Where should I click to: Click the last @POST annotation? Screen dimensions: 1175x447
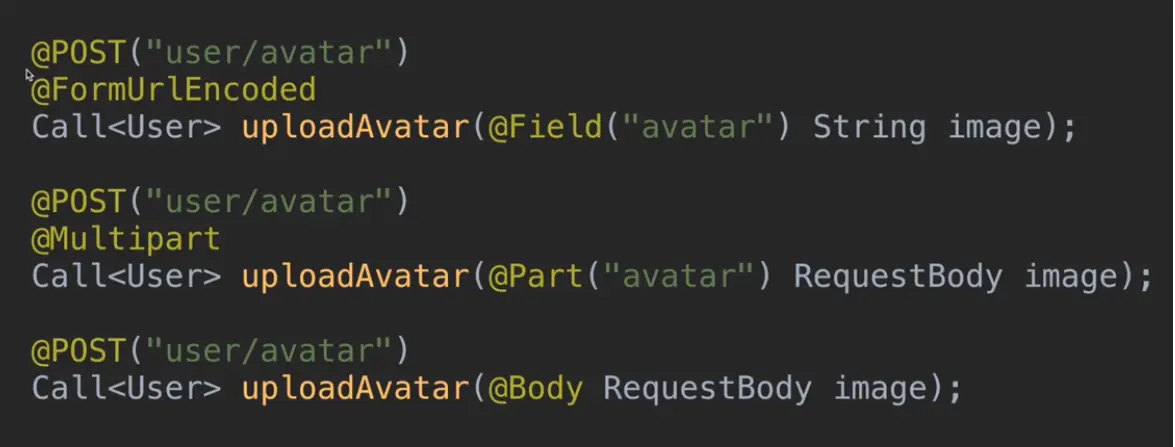pyautogui.click(x=78, y=352)
